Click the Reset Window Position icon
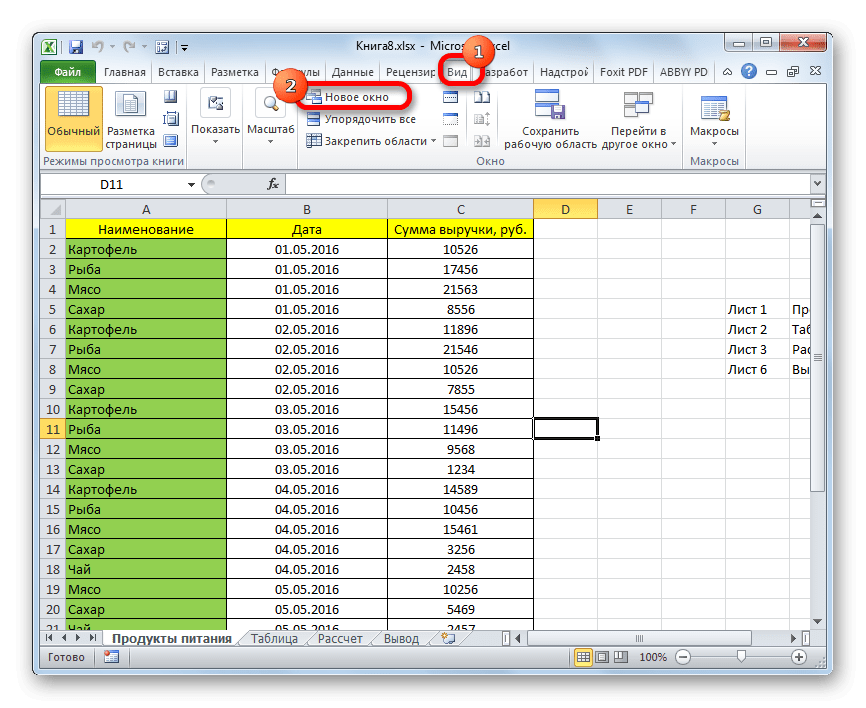 pyautogui.click(x=482, y=141)
